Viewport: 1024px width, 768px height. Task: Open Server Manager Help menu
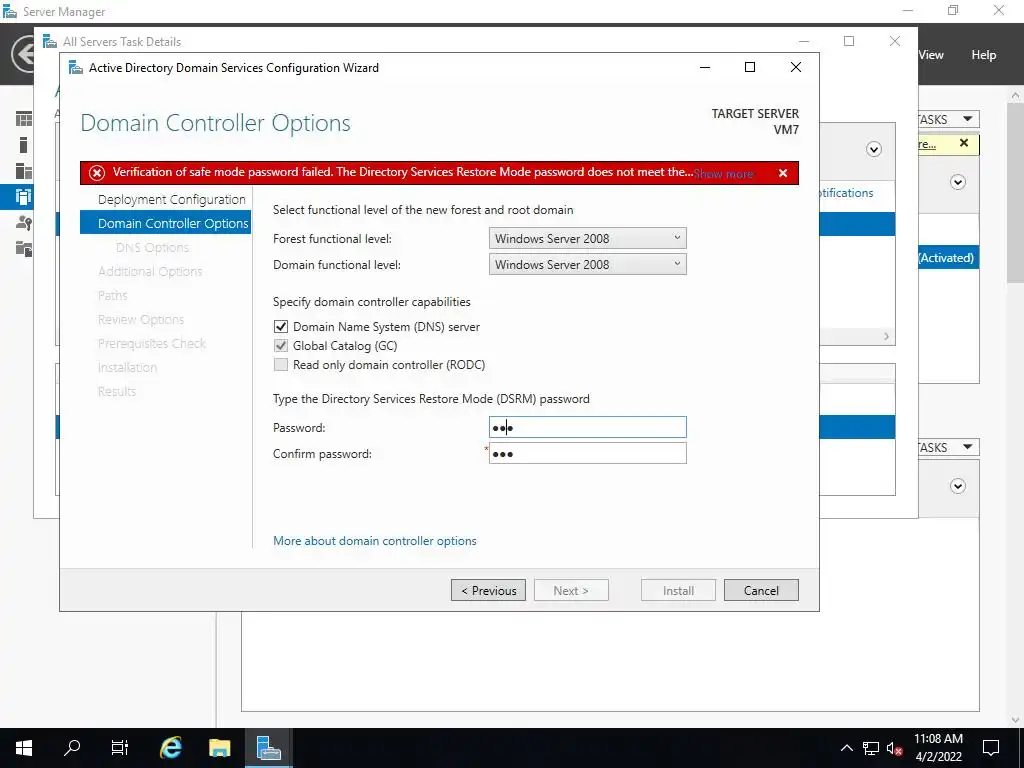(x=984, y=55)
